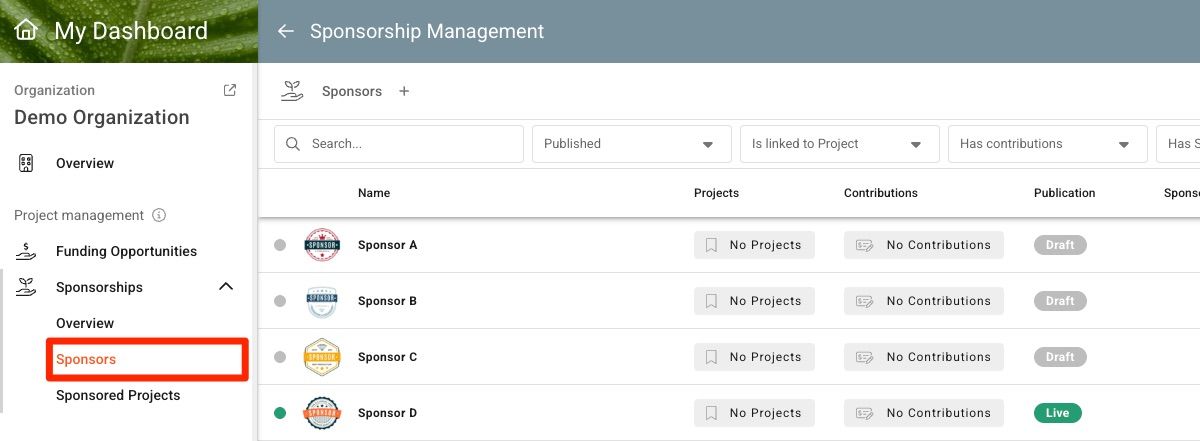Click No Projects button for Sponsor B
The height and width of the screenshot is (441, 1200).
754,301
